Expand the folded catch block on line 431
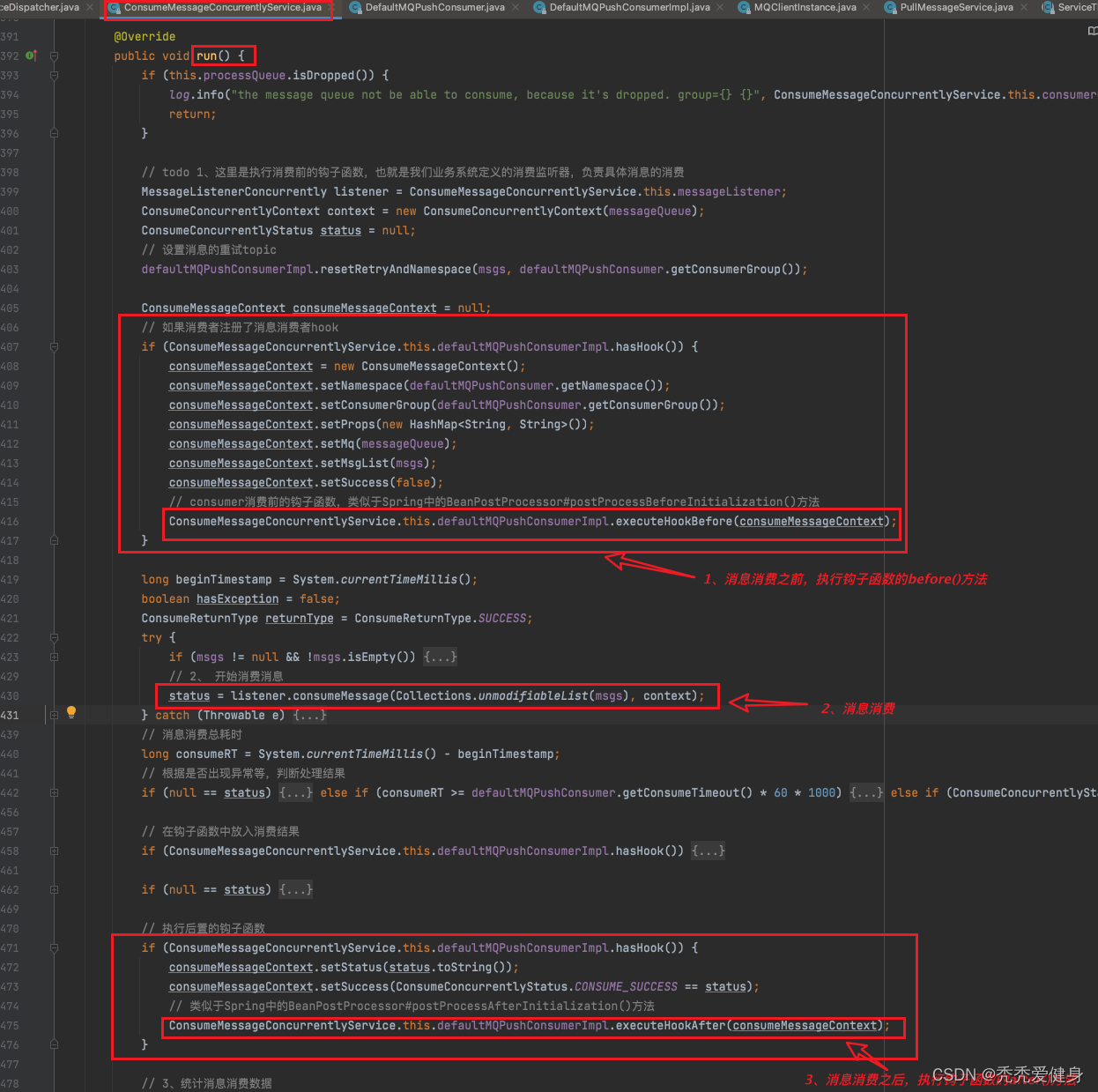1098x1092 pixels. (x=54, y=715)
